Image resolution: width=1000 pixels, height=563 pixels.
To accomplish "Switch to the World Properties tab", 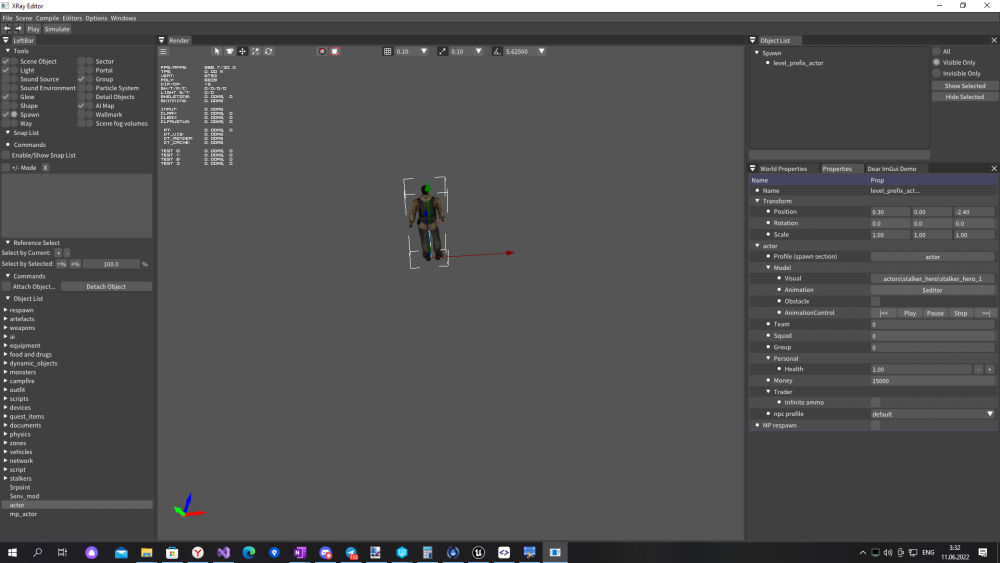I will coord(783,169).
